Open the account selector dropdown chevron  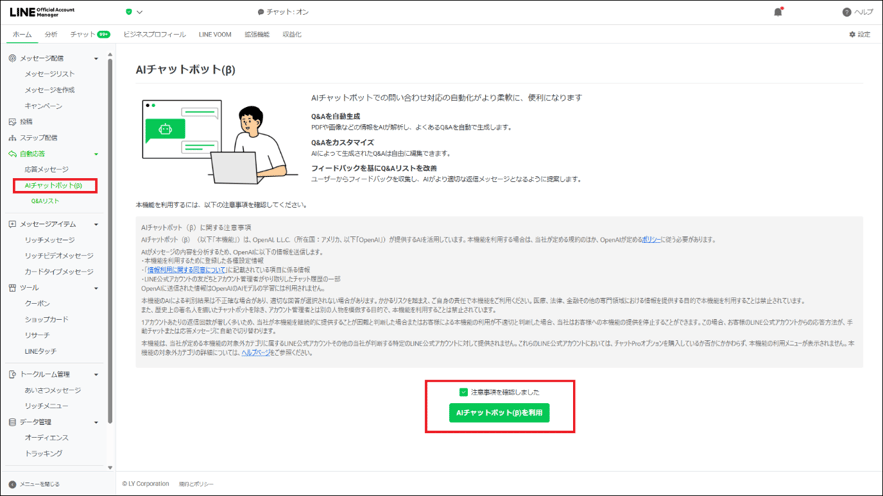click(x=140, y=12)
